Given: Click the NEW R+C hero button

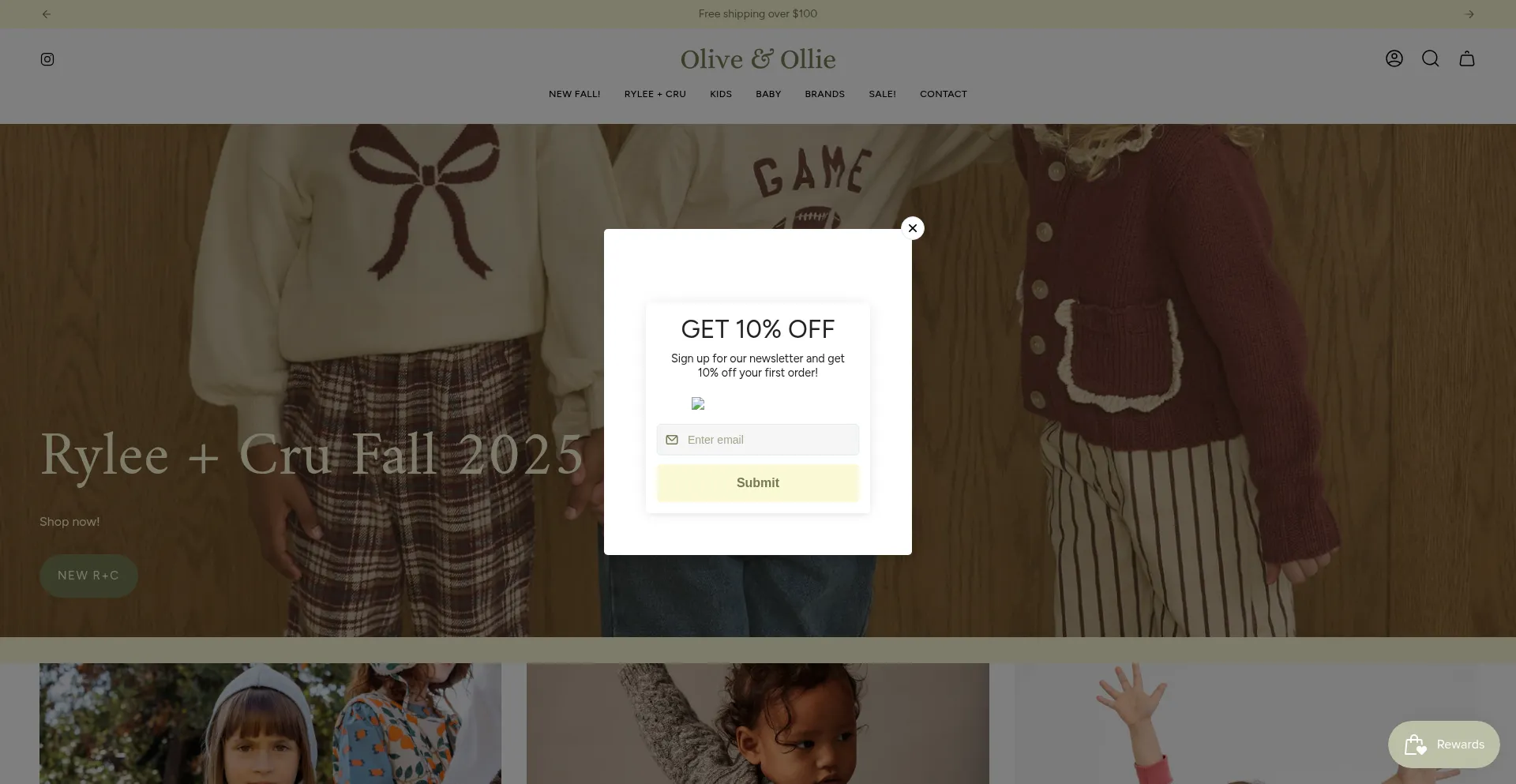Looking at the screenshot, I should coord(88,576).
